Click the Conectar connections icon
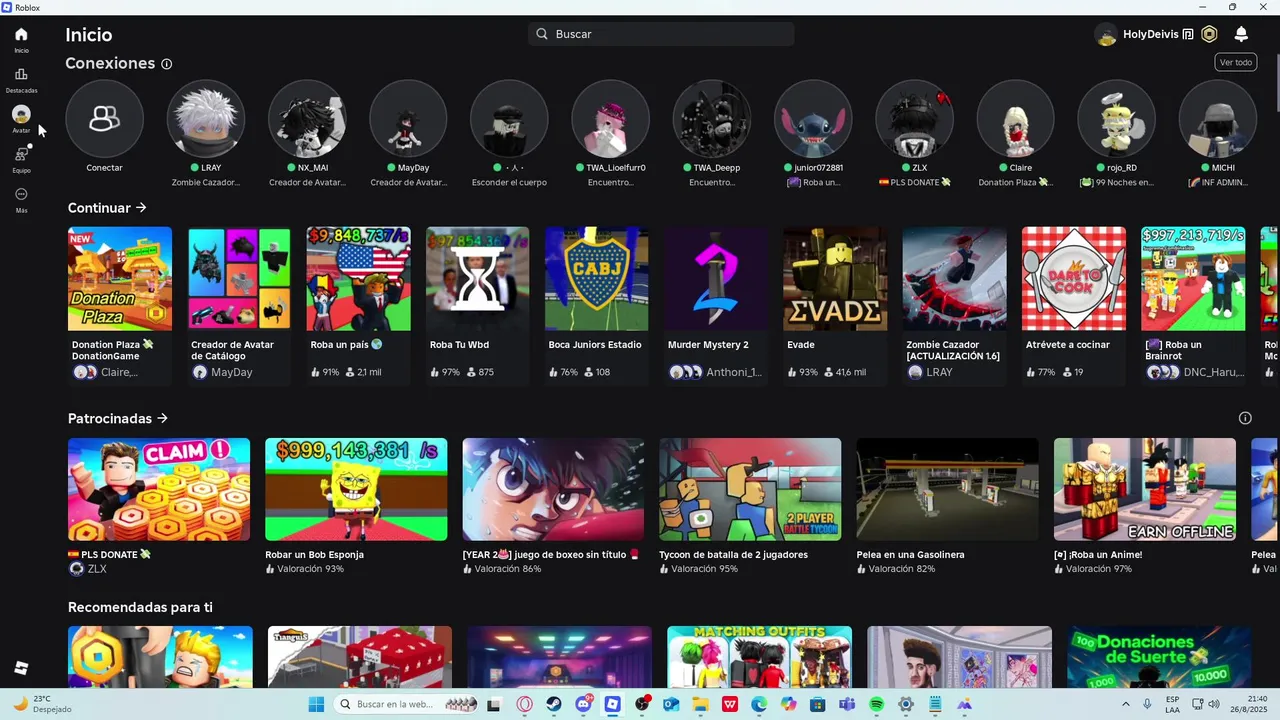The width and height of the screenshot is (1280, 720). tap(104, 118)
